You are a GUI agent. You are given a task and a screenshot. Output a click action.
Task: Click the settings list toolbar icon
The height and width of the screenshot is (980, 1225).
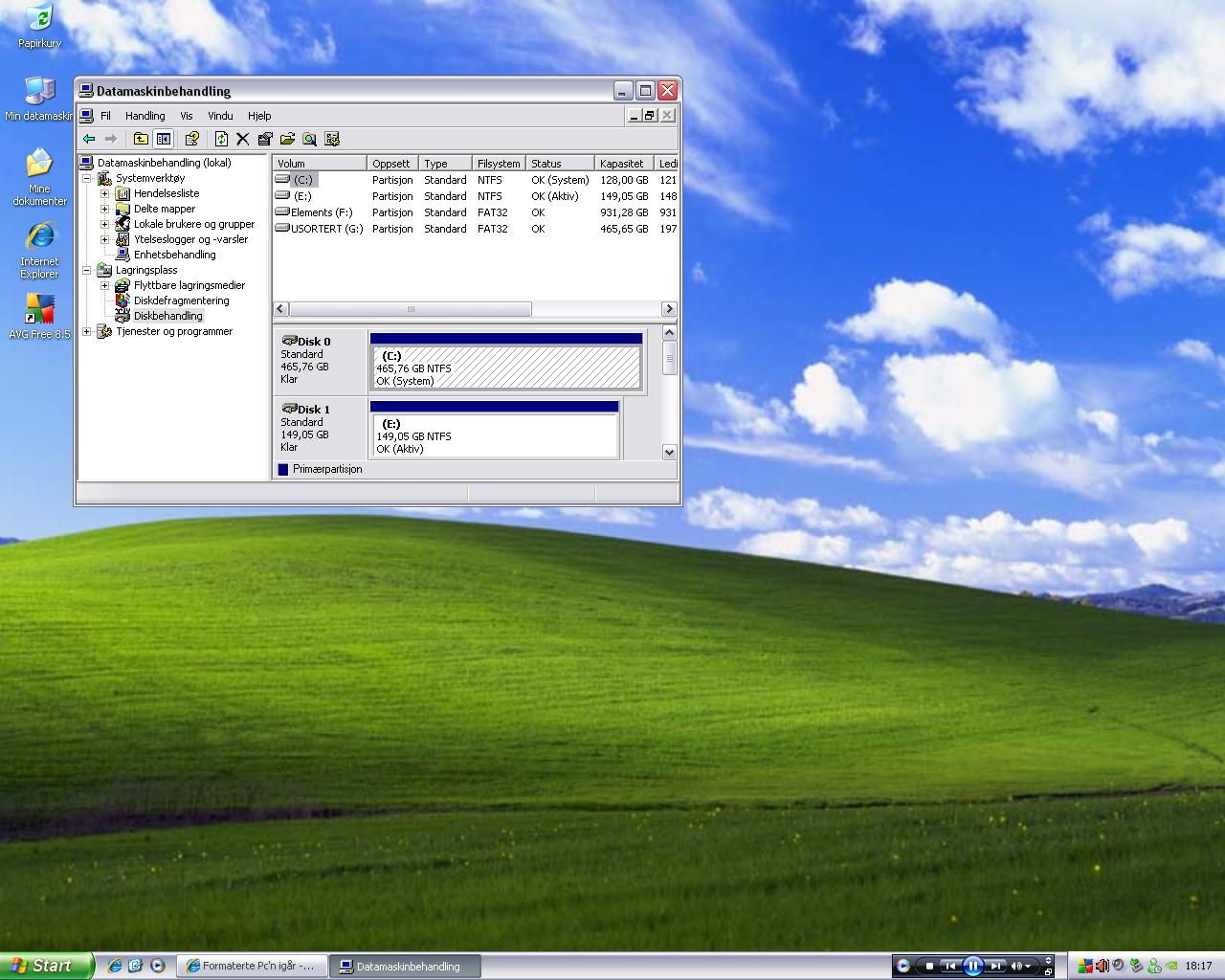(x=332, y=139)
